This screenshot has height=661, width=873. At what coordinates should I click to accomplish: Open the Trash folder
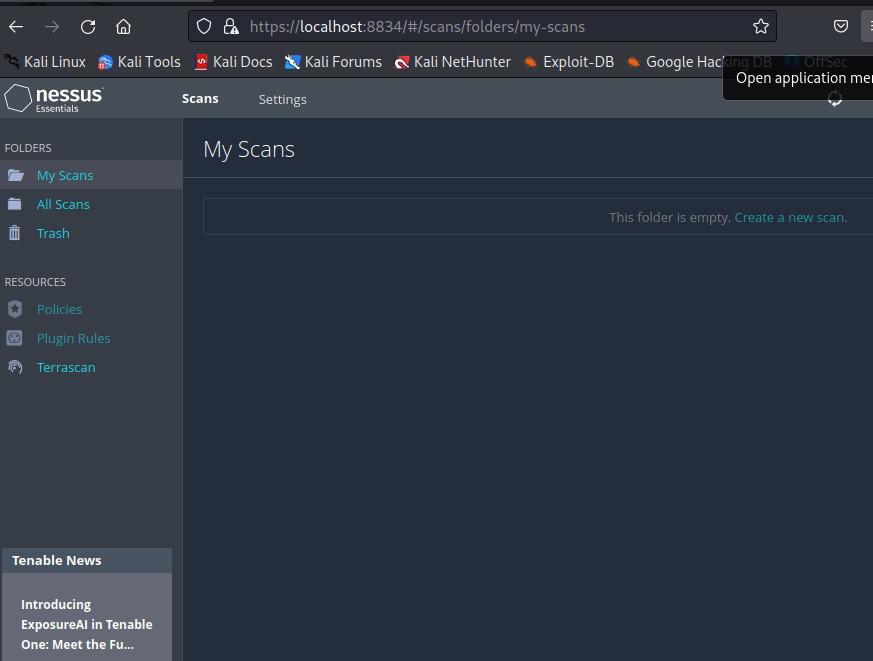(53, 233)
